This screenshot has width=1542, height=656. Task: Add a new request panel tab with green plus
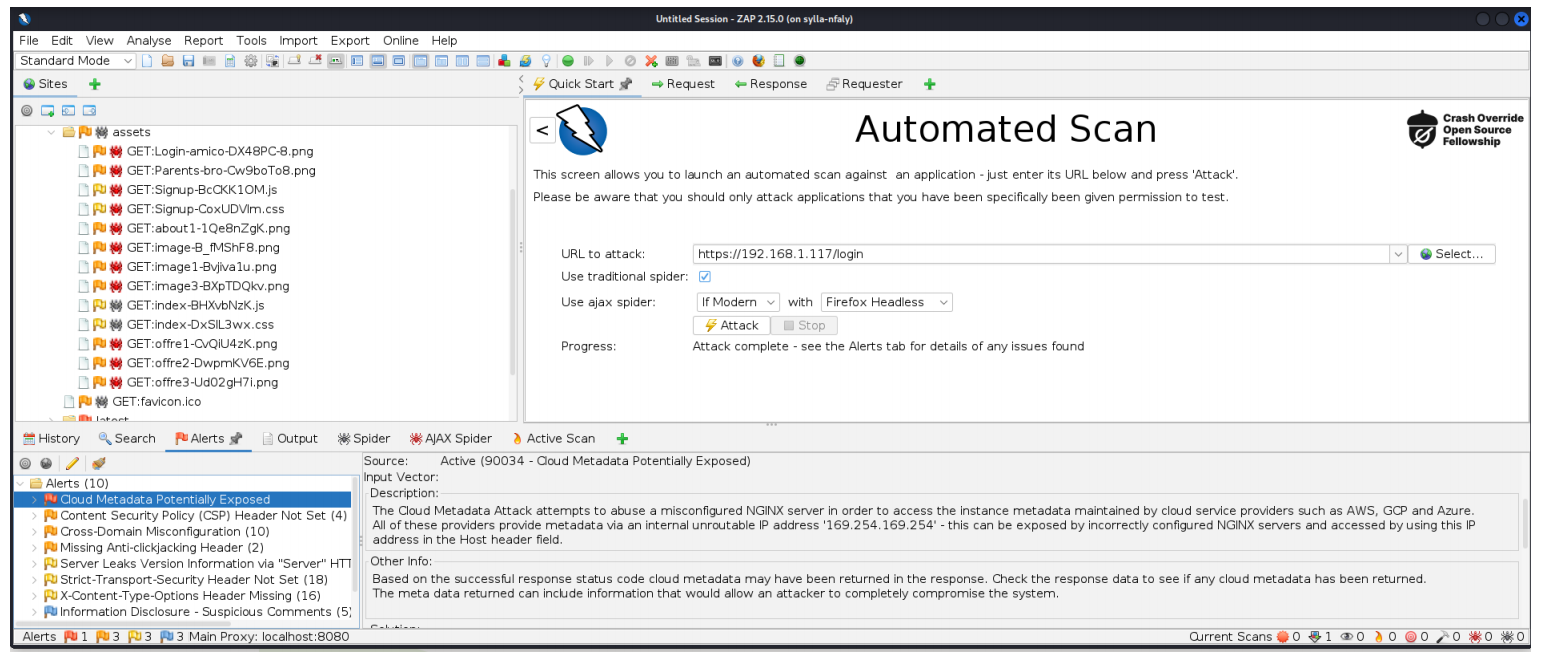pos(929,84)
